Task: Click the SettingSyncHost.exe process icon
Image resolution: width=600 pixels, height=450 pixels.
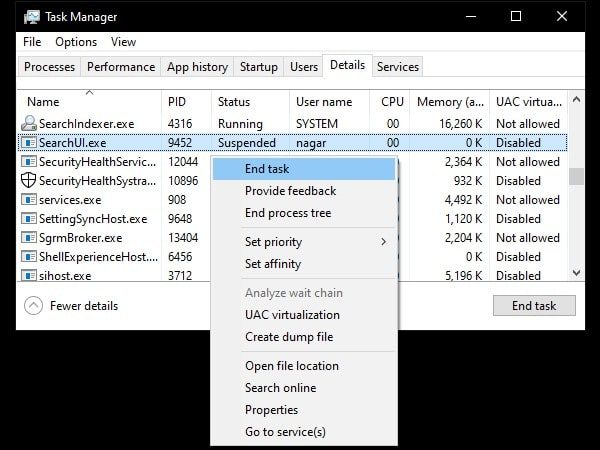Action: point(28,218)
